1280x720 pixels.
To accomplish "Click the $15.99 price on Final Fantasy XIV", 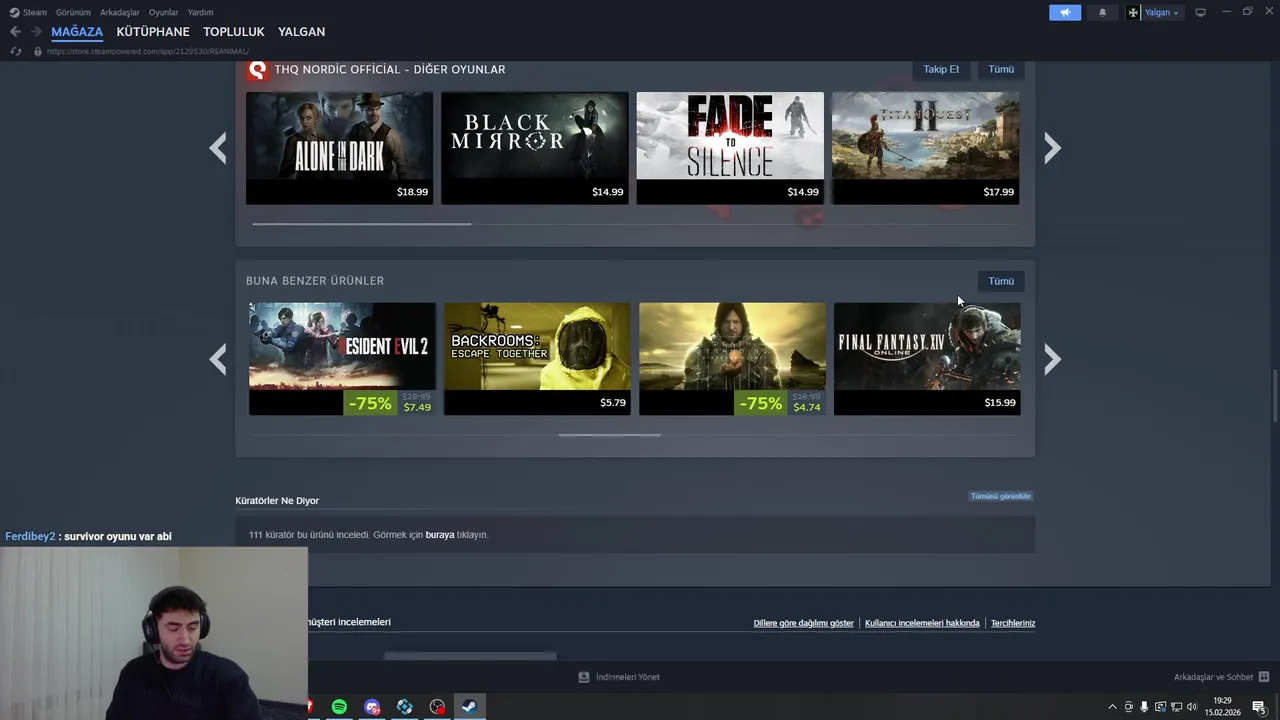I will (1000, 403).
